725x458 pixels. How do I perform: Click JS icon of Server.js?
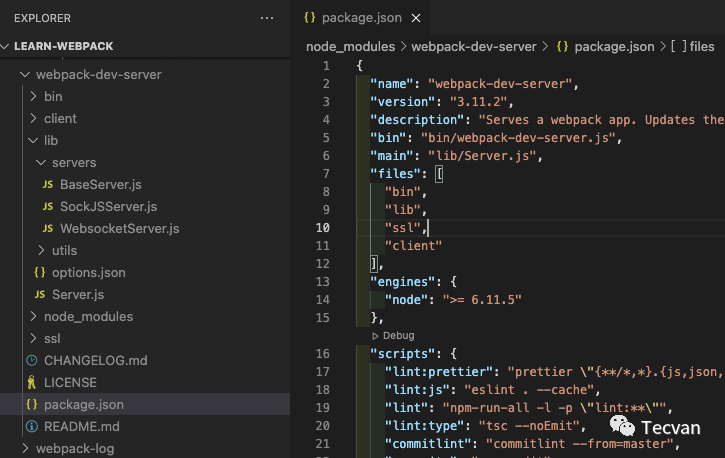pyautogui.click(x=40, y=294)
